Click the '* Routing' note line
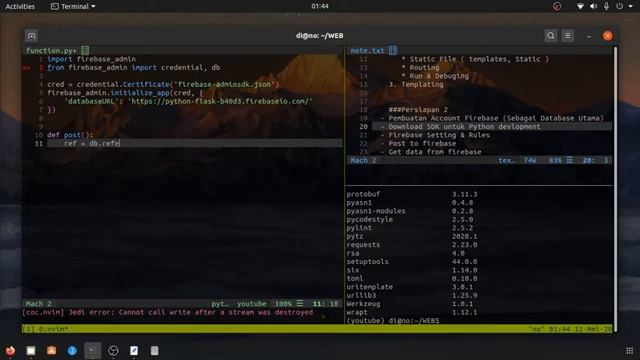The width and height of the screenshot is (640, 360). click(420, 68)
